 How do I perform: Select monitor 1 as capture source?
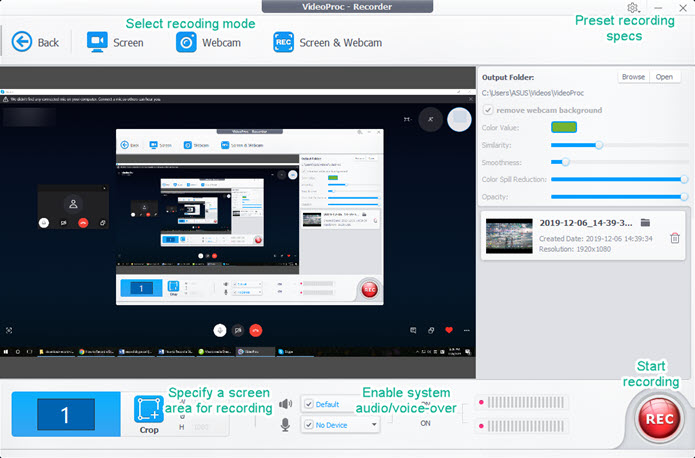coord(66,414)
